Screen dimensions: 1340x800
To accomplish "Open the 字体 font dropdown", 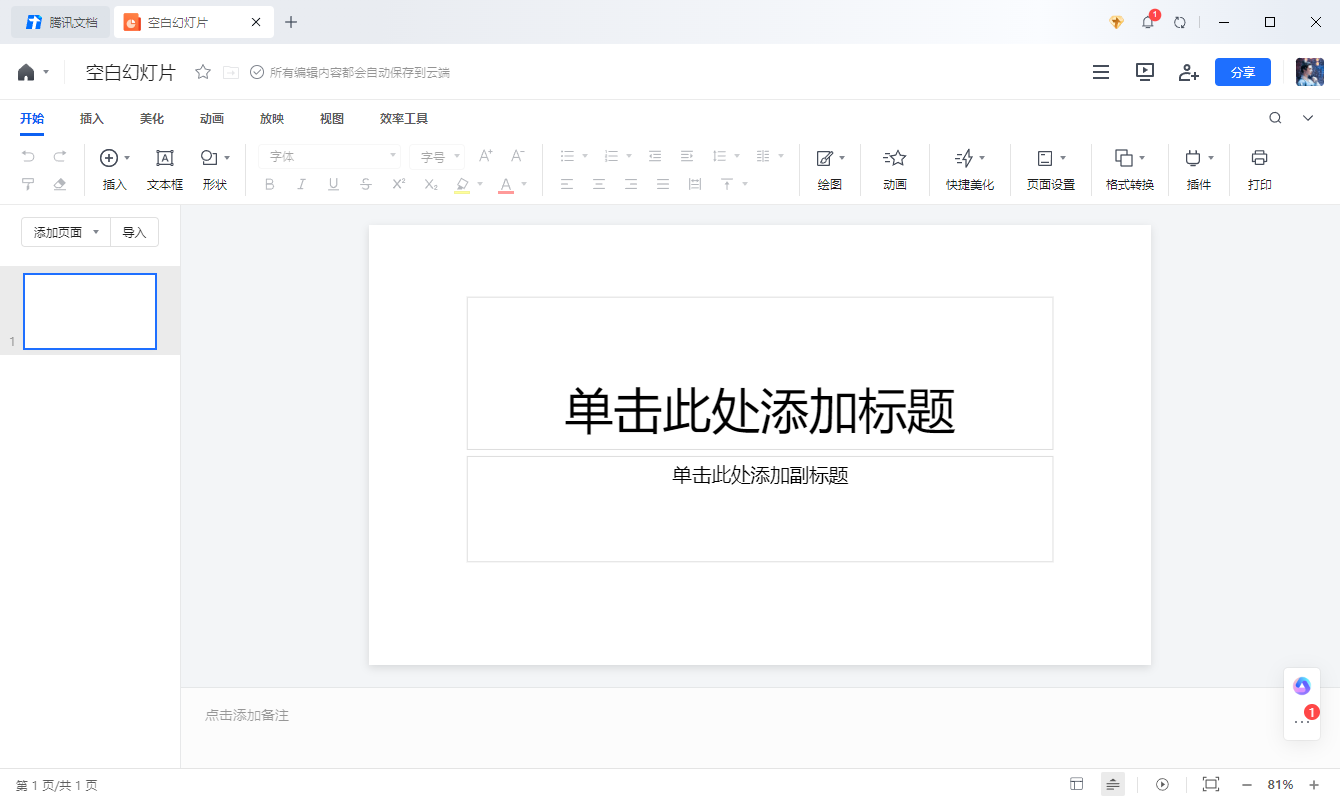I will click(x=328, y=156).
